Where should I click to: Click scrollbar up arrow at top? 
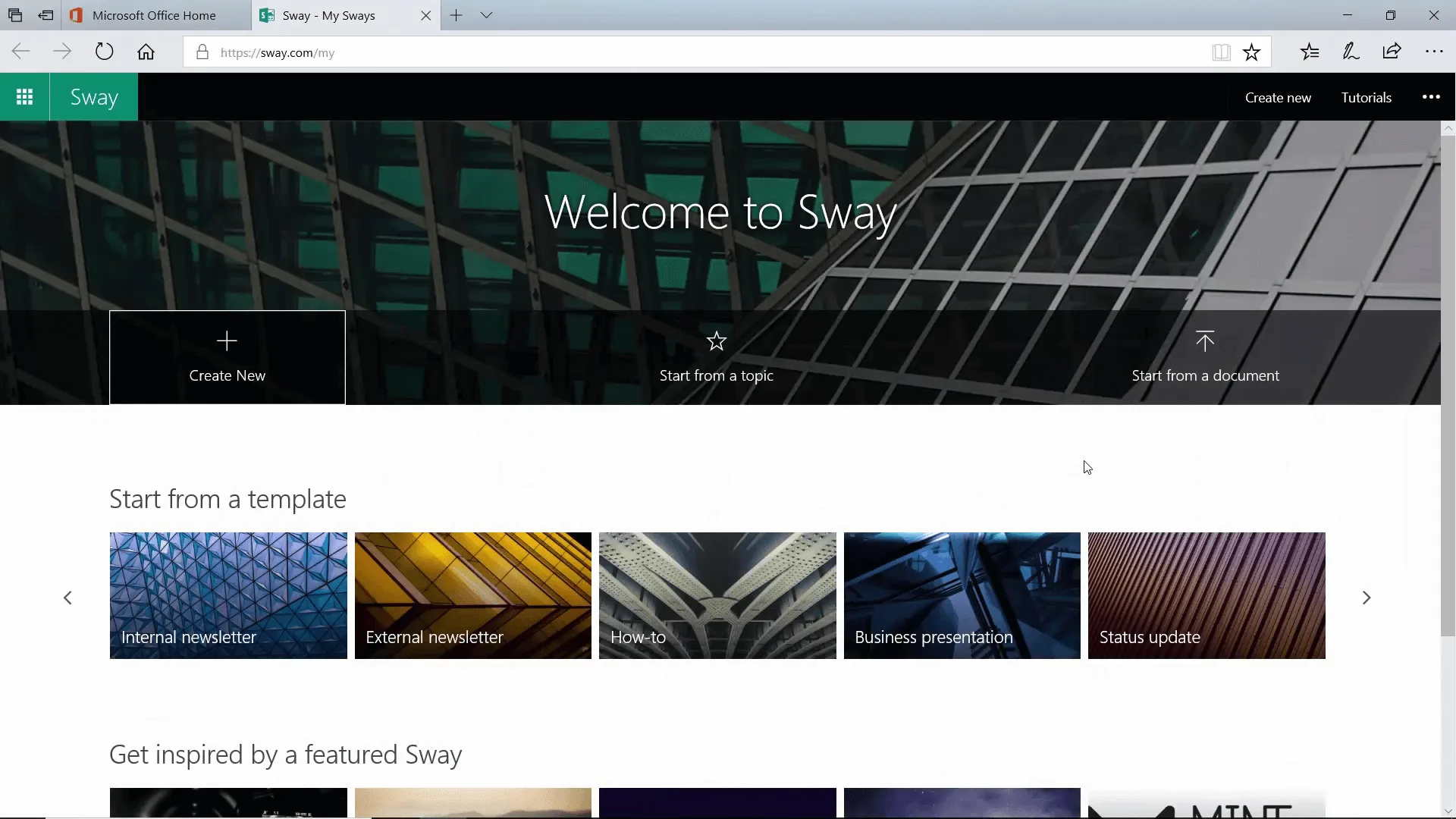(x=1448, y=128)
